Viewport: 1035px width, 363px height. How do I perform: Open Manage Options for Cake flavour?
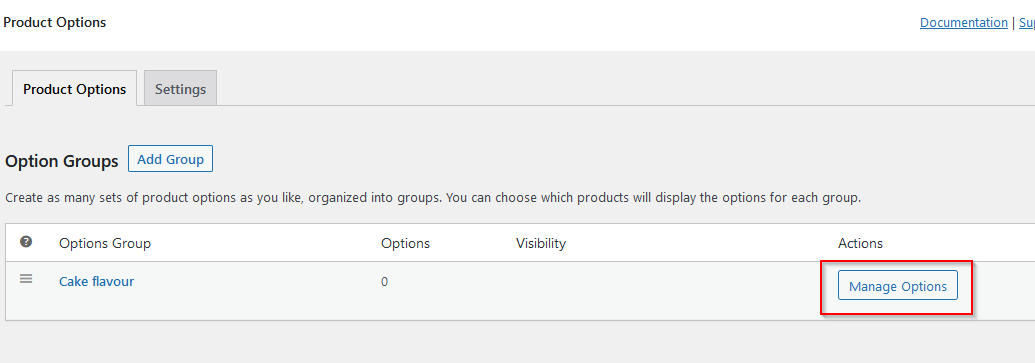pyautogui.click(x=898, y=286)
